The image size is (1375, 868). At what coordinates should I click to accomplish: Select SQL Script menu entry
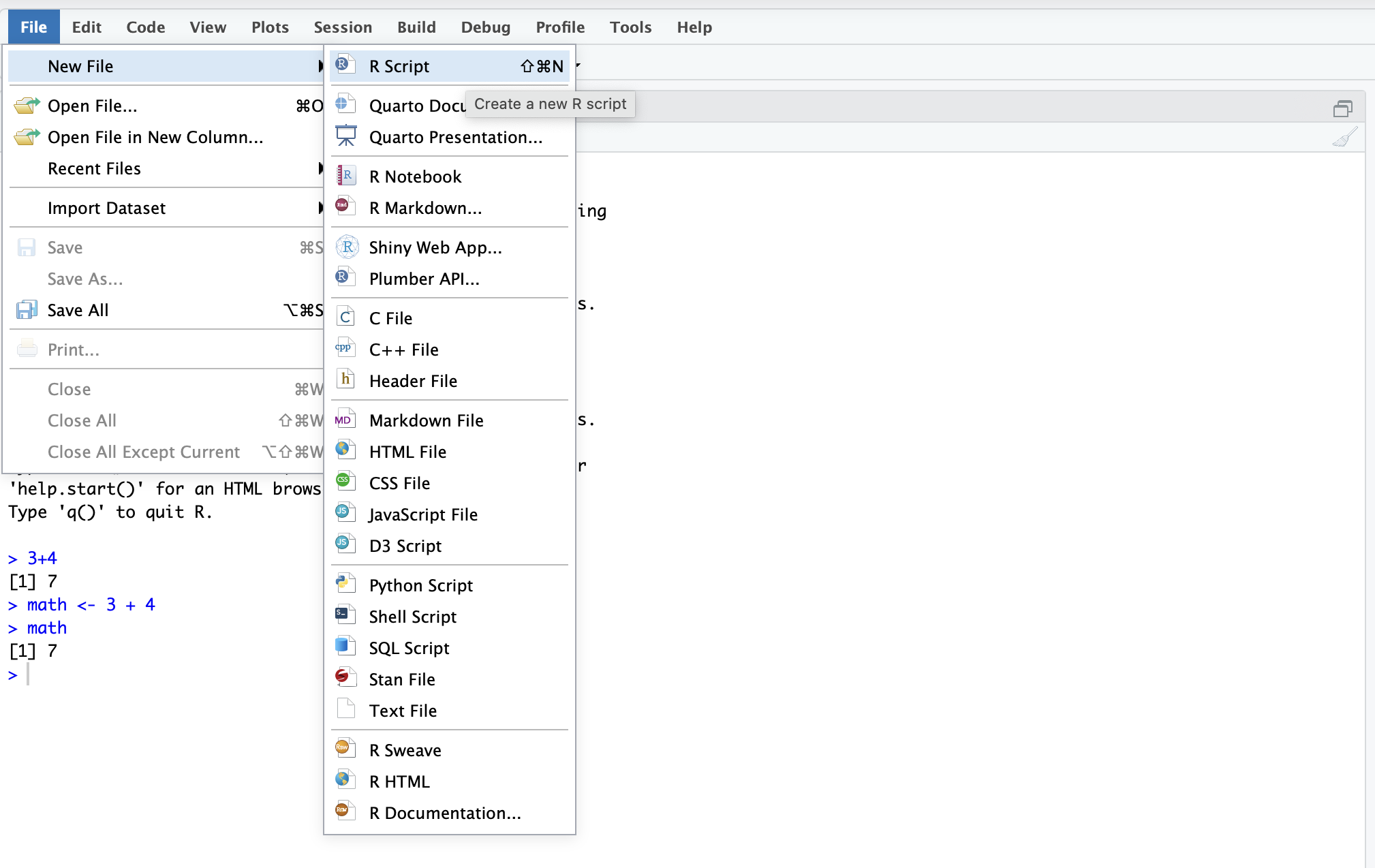[x=450, y=647]
